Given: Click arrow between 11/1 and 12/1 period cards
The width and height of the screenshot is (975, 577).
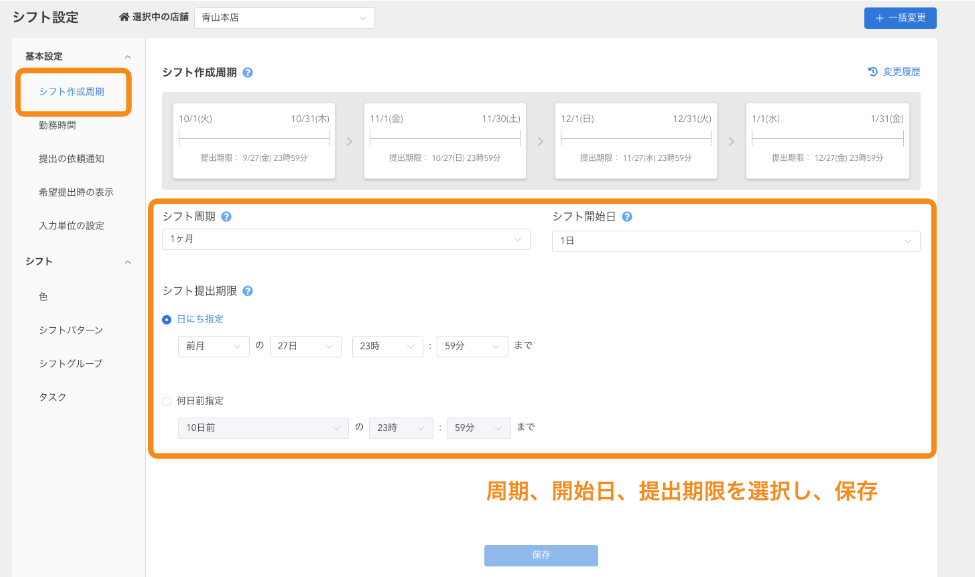Looking at the screenshot, I should click(x=540, y=141).
